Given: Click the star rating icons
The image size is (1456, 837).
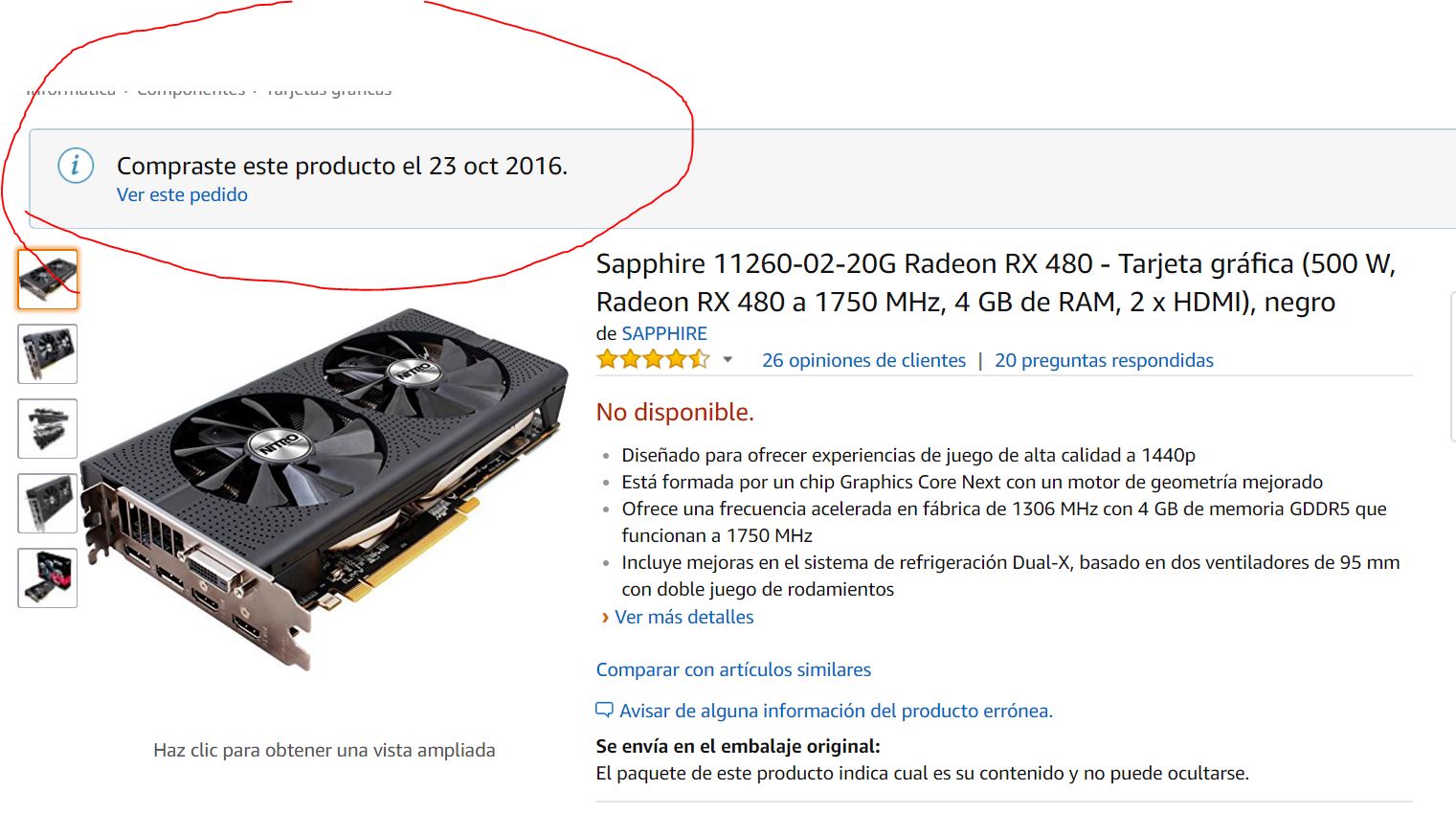Looking at the screenshot, I should pos(653,360).
